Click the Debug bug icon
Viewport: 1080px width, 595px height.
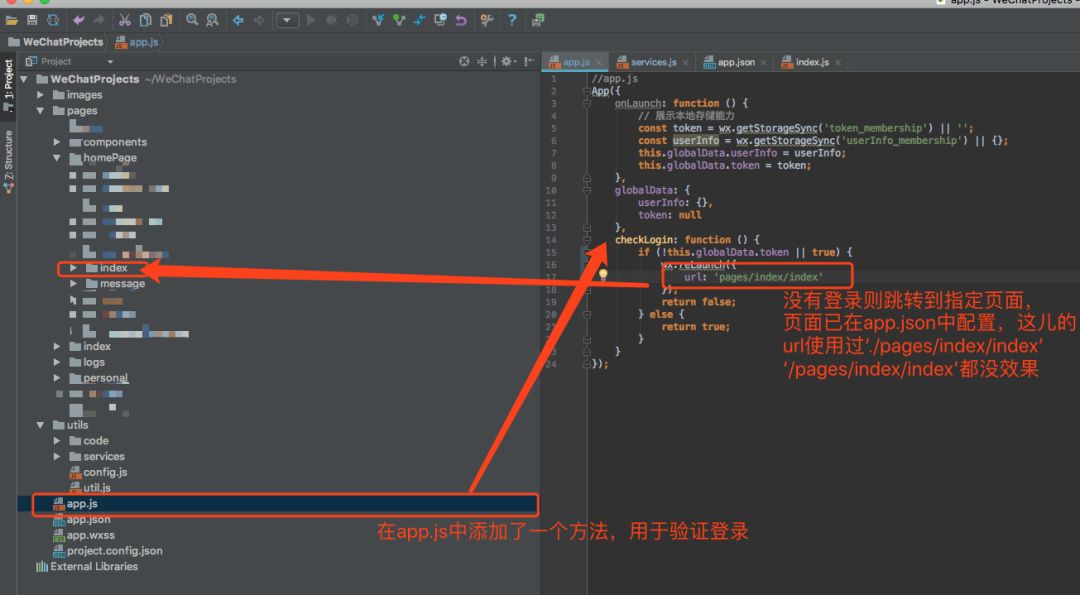click(x=331, y=21)
